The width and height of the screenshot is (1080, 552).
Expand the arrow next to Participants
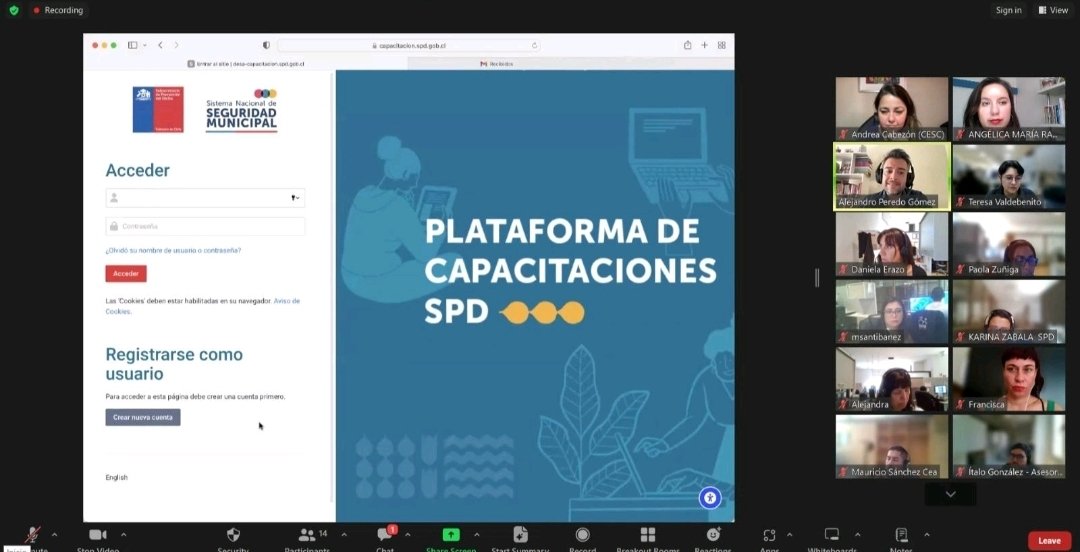[x=344, y=535]
